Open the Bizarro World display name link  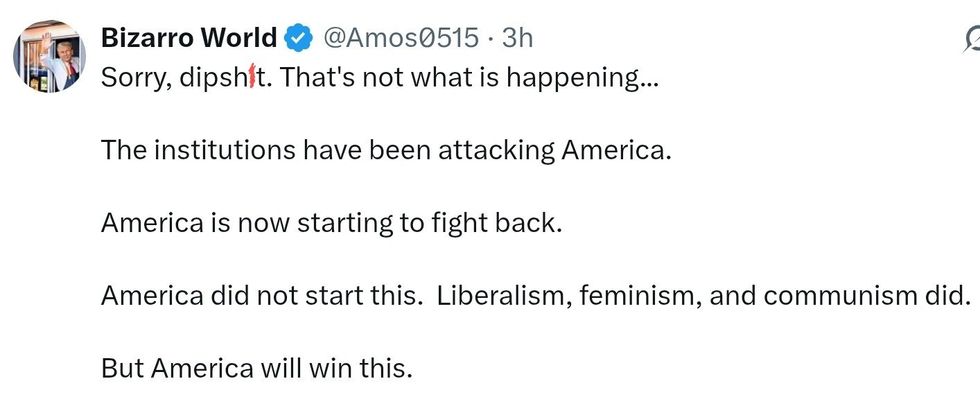[x=189, y=38]
